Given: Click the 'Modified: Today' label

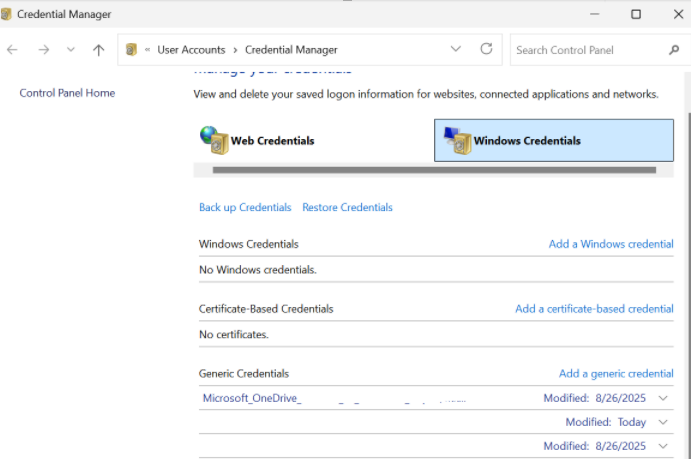Looking at the screenshot, I should click(x=606, y=422).
